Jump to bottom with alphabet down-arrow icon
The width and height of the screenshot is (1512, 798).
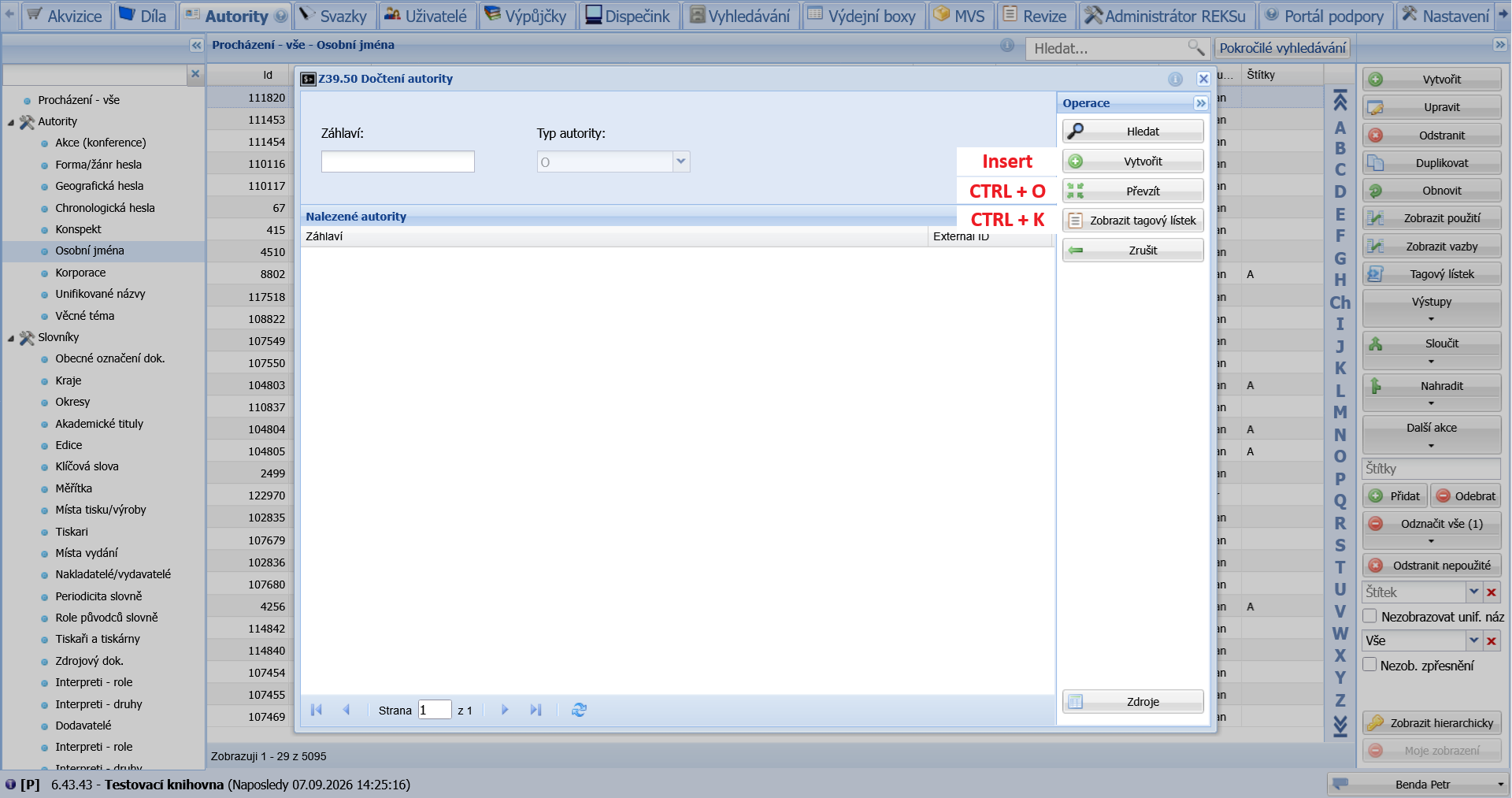tap(1340, 726)
